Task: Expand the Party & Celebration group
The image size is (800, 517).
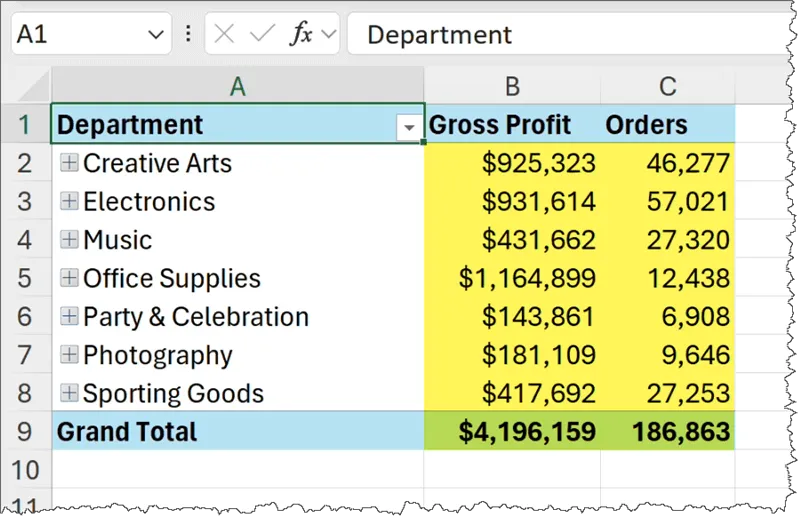Action: 69,316
